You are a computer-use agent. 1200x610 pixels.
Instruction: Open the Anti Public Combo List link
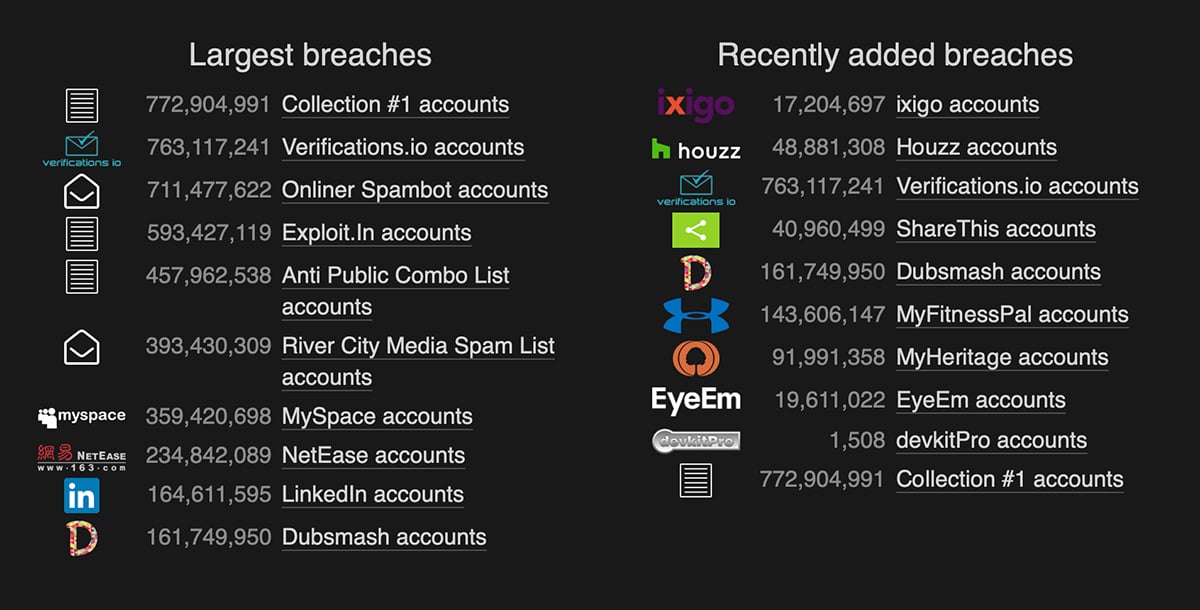(395, 276)
